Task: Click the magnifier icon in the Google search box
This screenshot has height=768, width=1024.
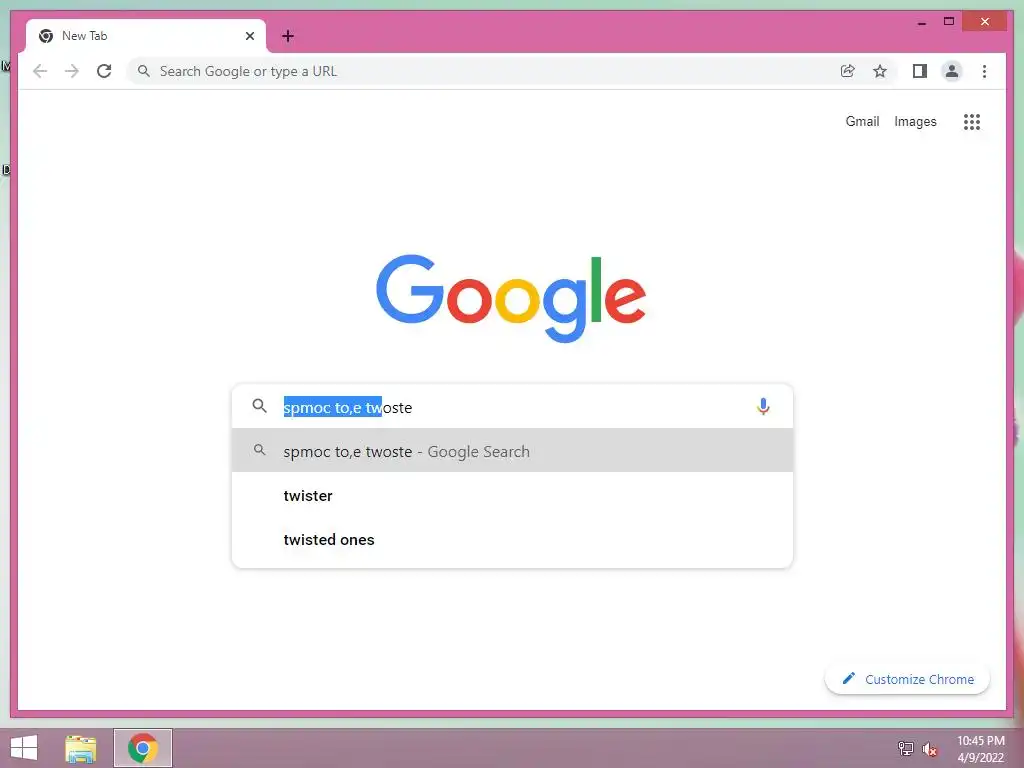Action: coord(259,406)
